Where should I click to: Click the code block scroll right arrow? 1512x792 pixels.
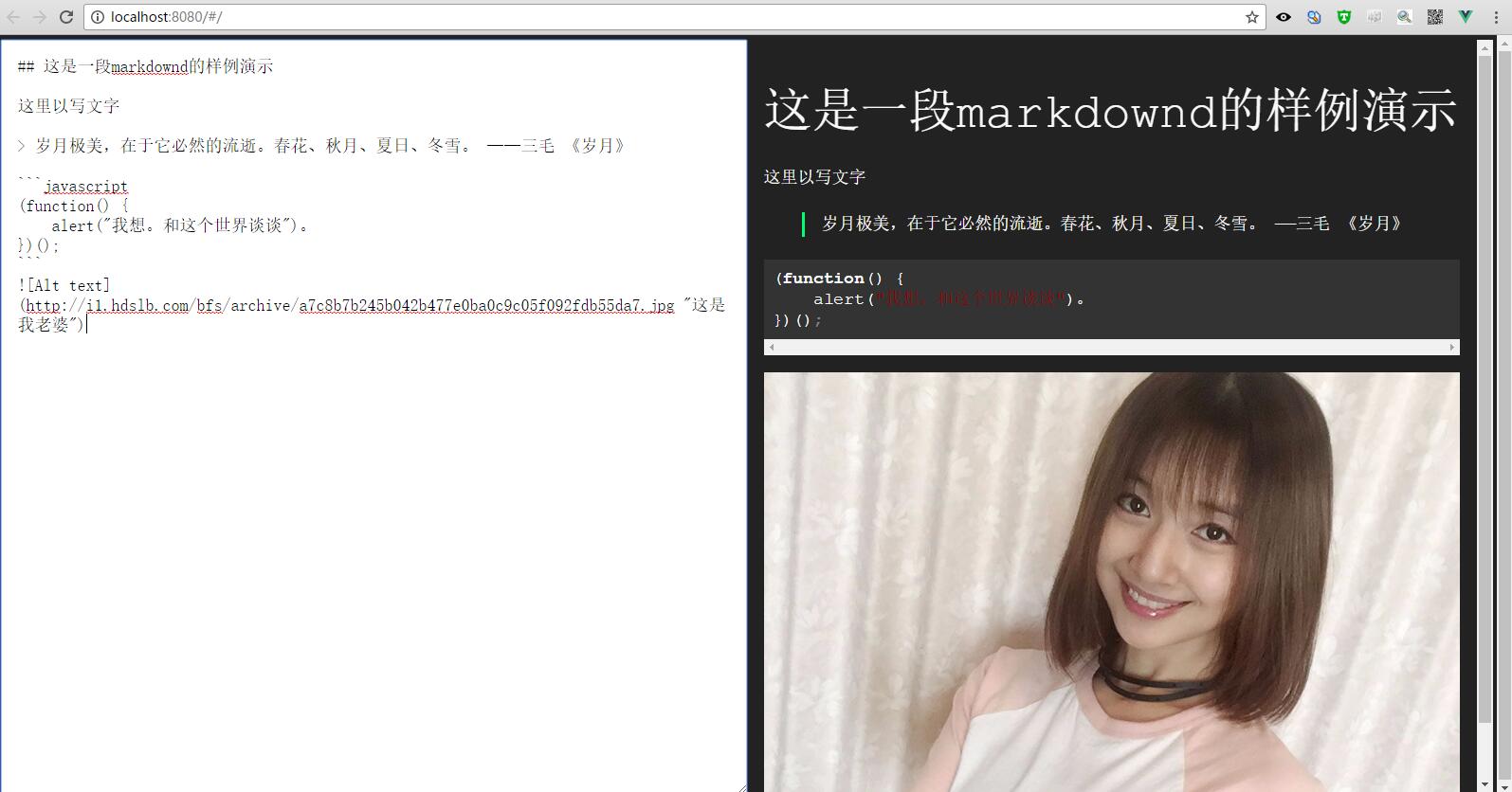coord(1451,348)
